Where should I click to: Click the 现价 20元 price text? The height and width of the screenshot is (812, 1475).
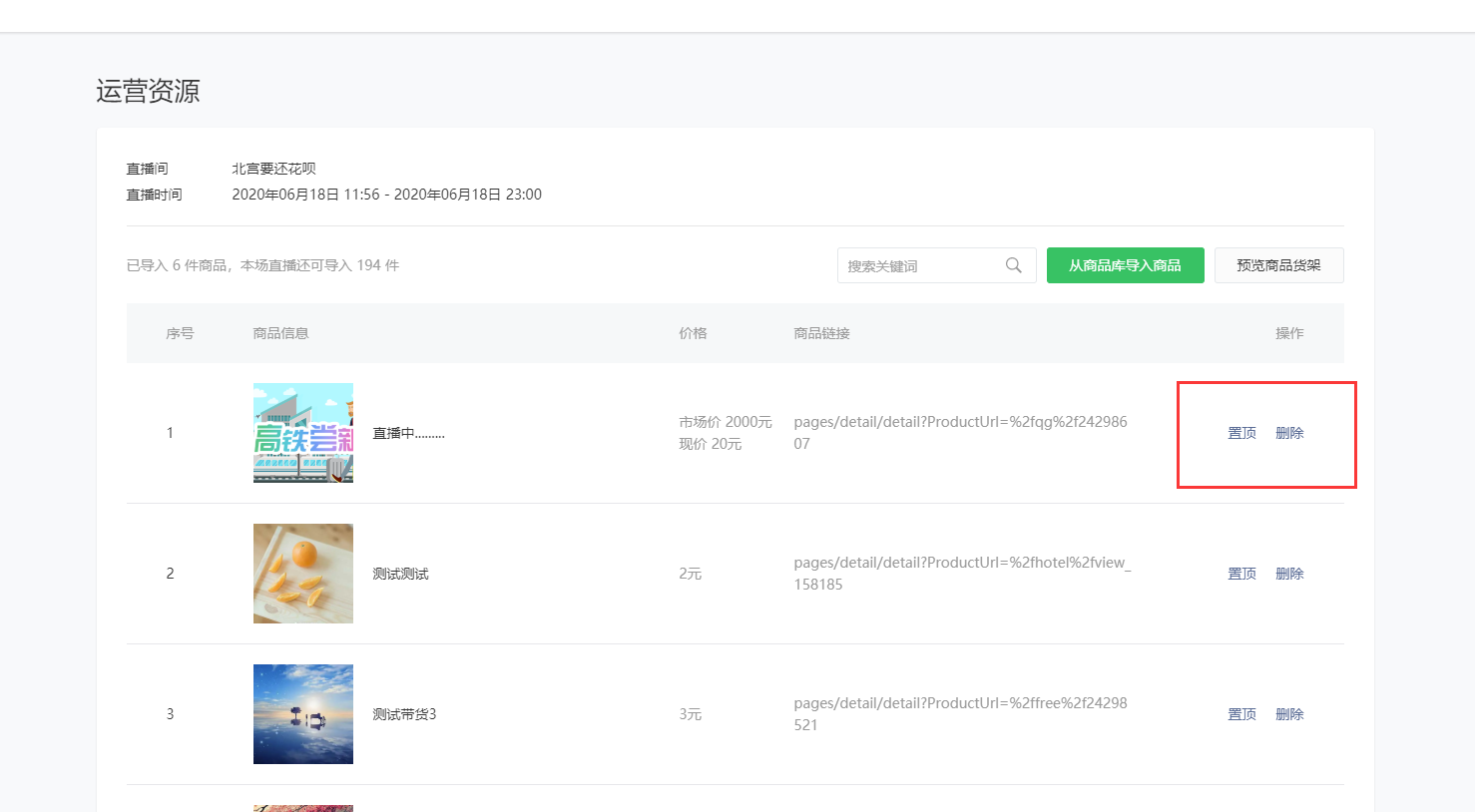710,444
